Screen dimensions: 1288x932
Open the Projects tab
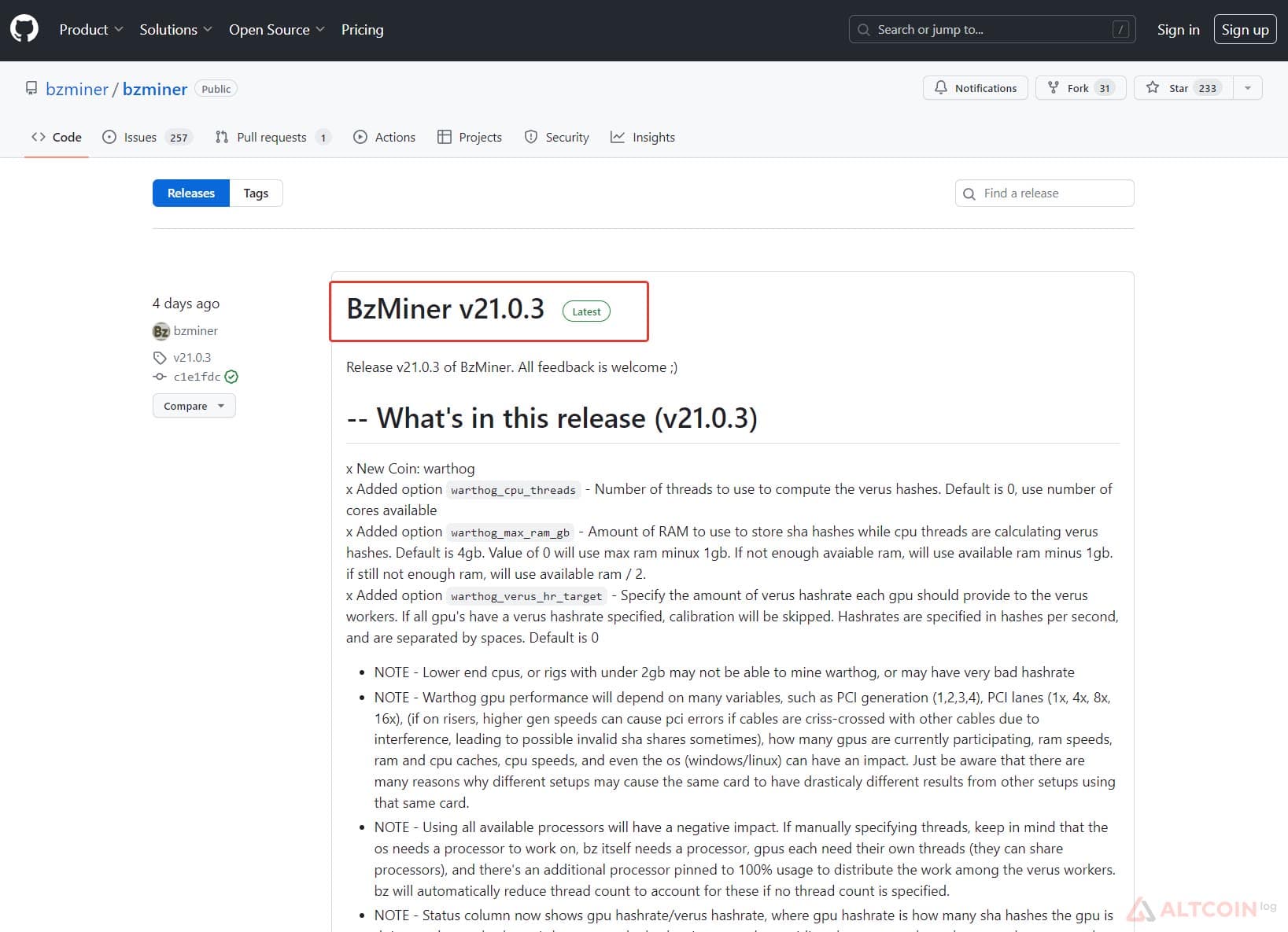tap(470, 137)
